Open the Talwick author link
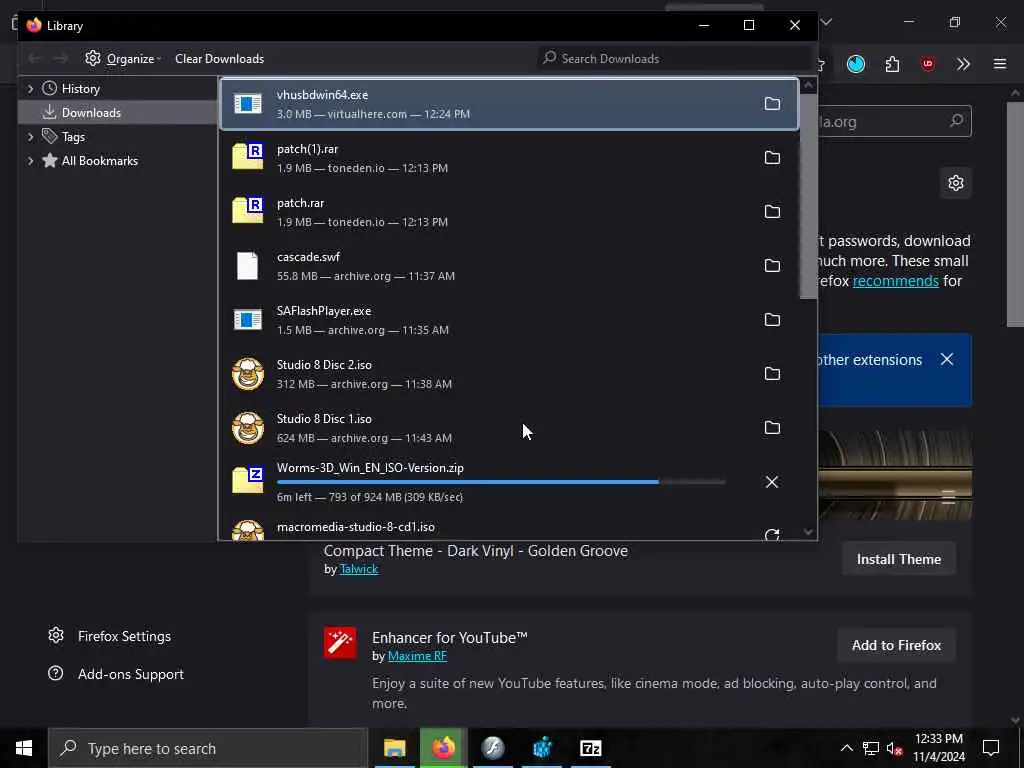 359,569
